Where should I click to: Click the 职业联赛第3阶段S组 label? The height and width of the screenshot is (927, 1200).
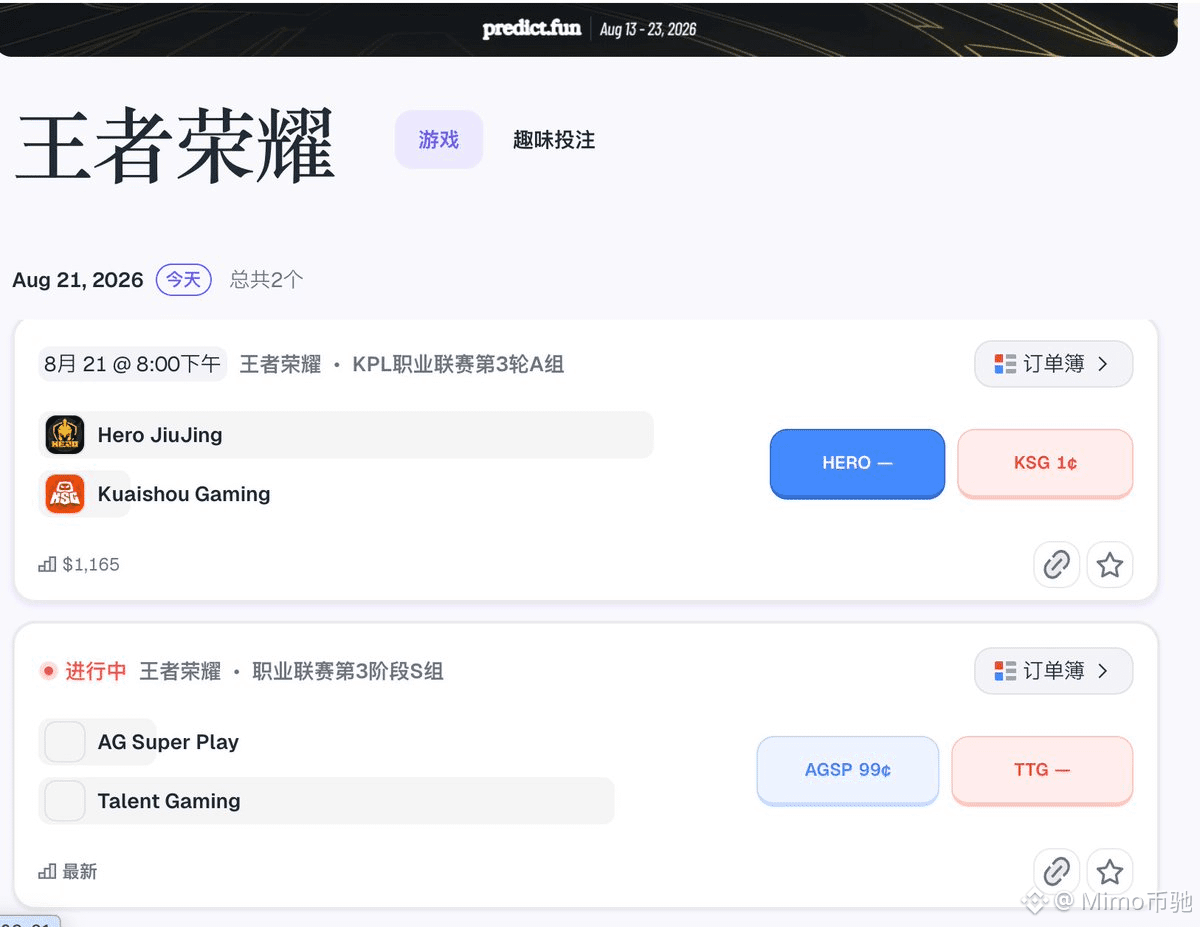pyautogui.click(x=347, y=671)
